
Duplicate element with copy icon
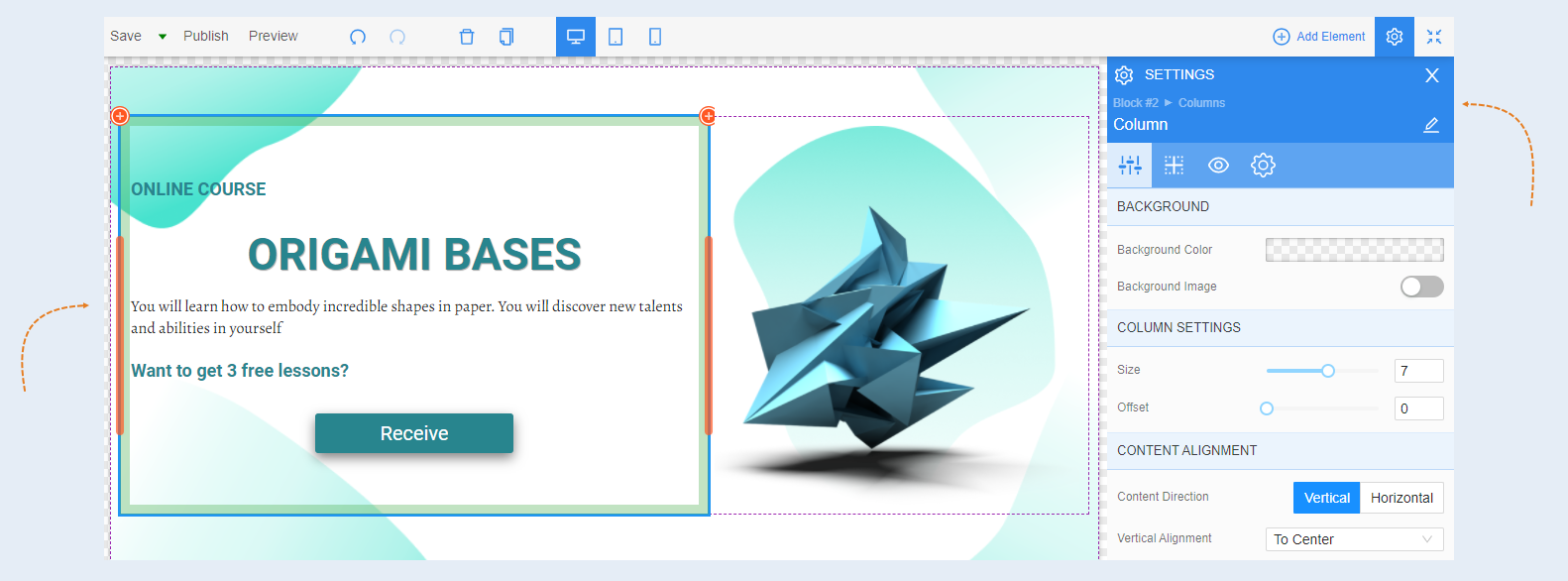pos(506,37)
